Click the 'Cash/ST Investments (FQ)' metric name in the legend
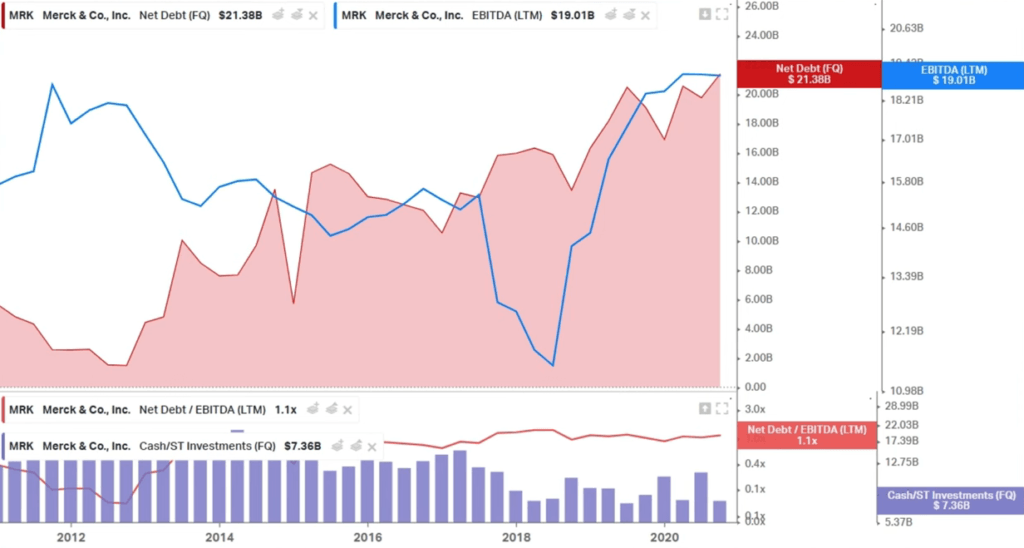Image resolution: width=1024 pixels, height=548 pixels. 207,446
